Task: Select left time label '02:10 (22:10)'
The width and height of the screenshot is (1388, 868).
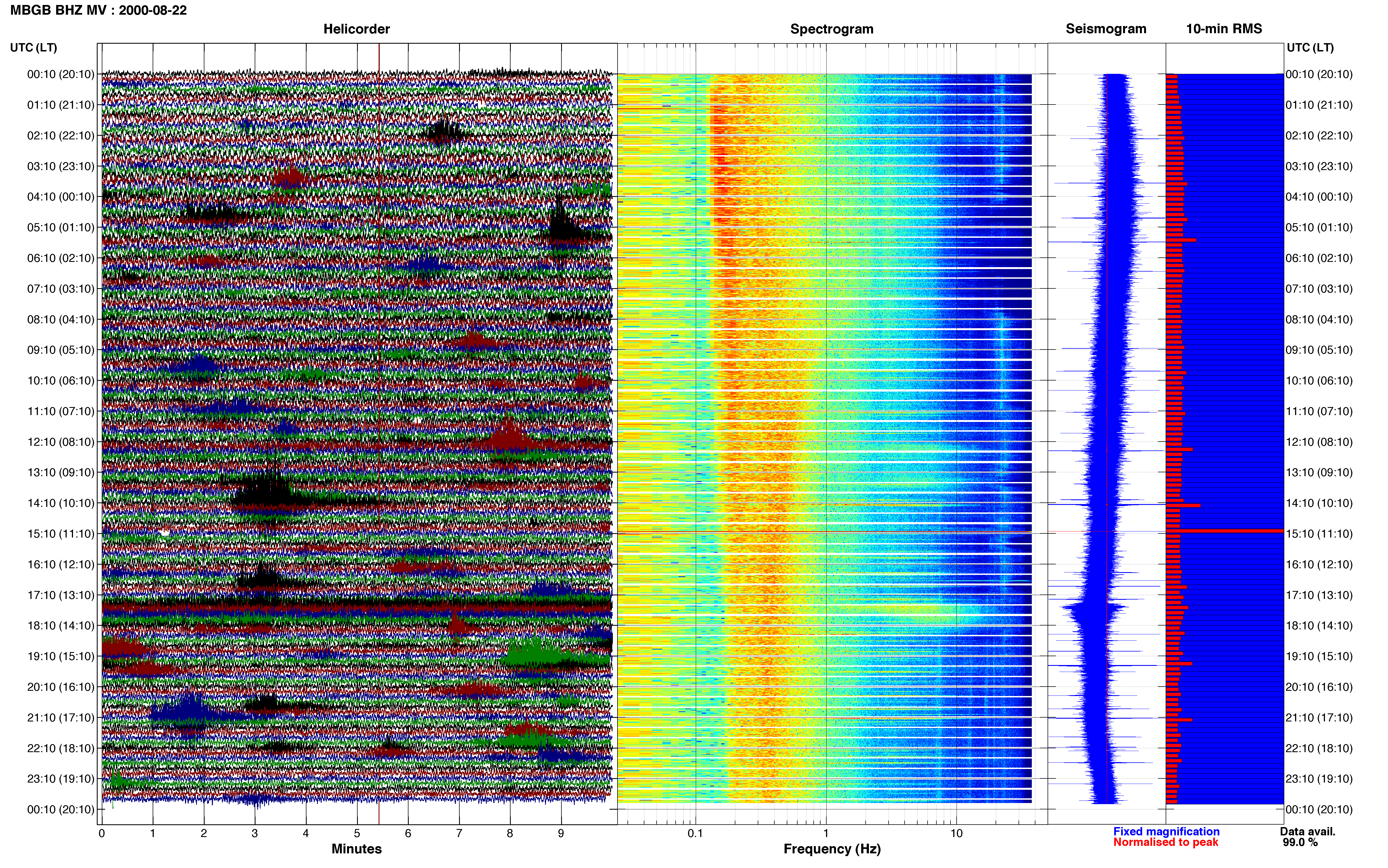Action: 61,135
